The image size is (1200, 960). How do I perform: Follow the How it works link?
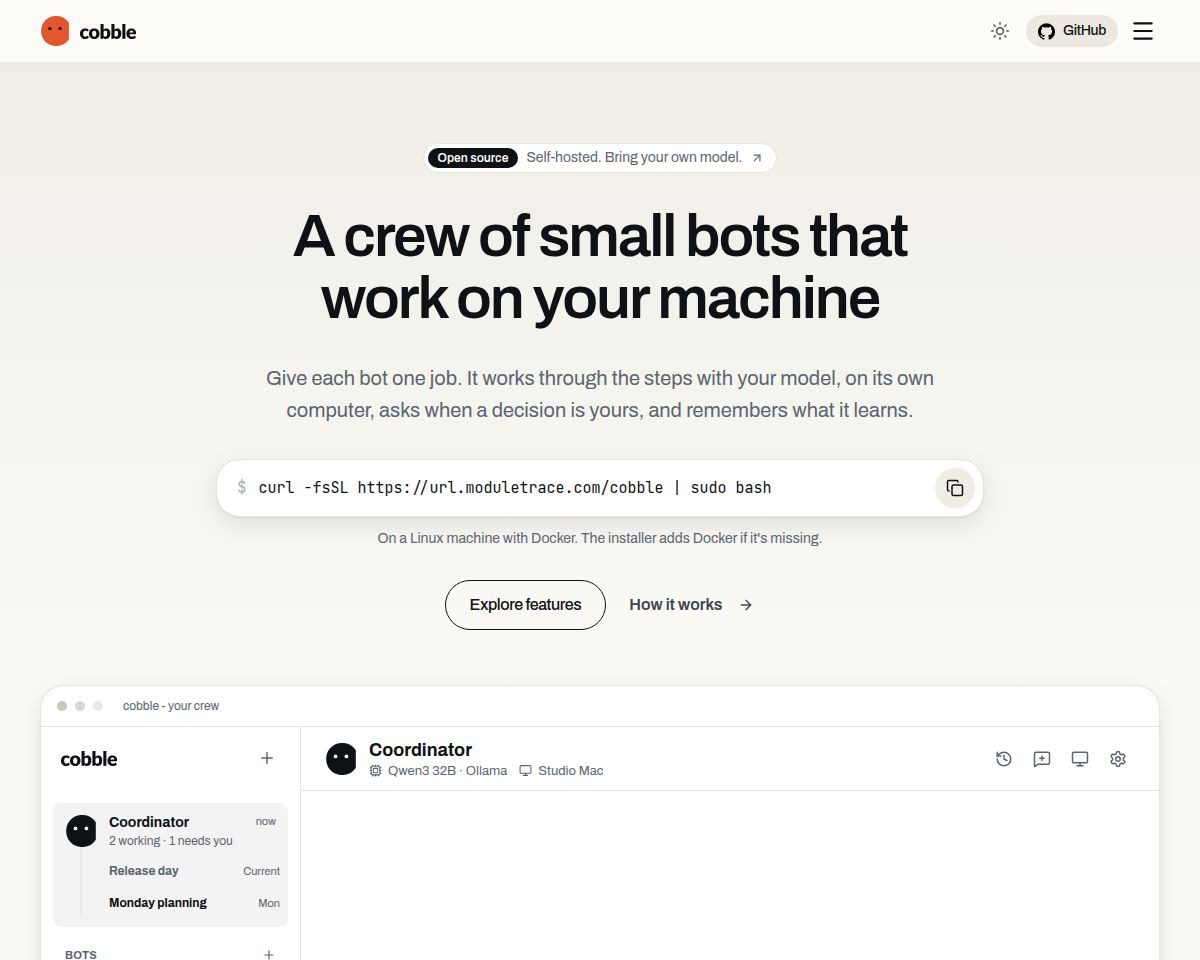(x=690, y=605)
